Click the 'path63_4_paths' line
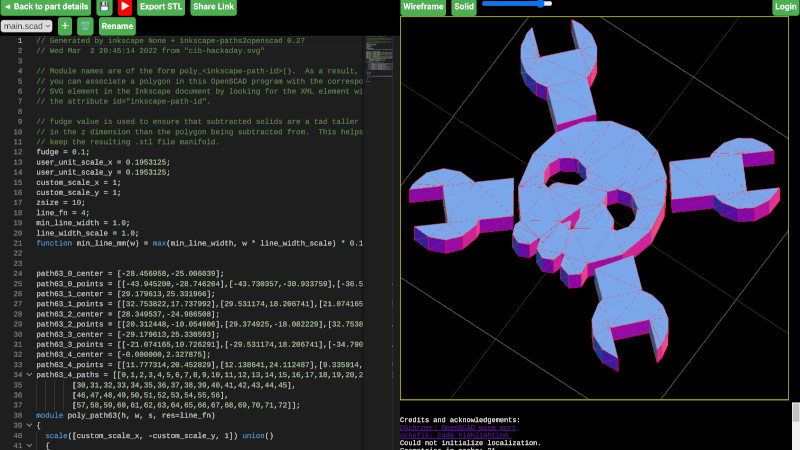800x450 pixels. 199,375
